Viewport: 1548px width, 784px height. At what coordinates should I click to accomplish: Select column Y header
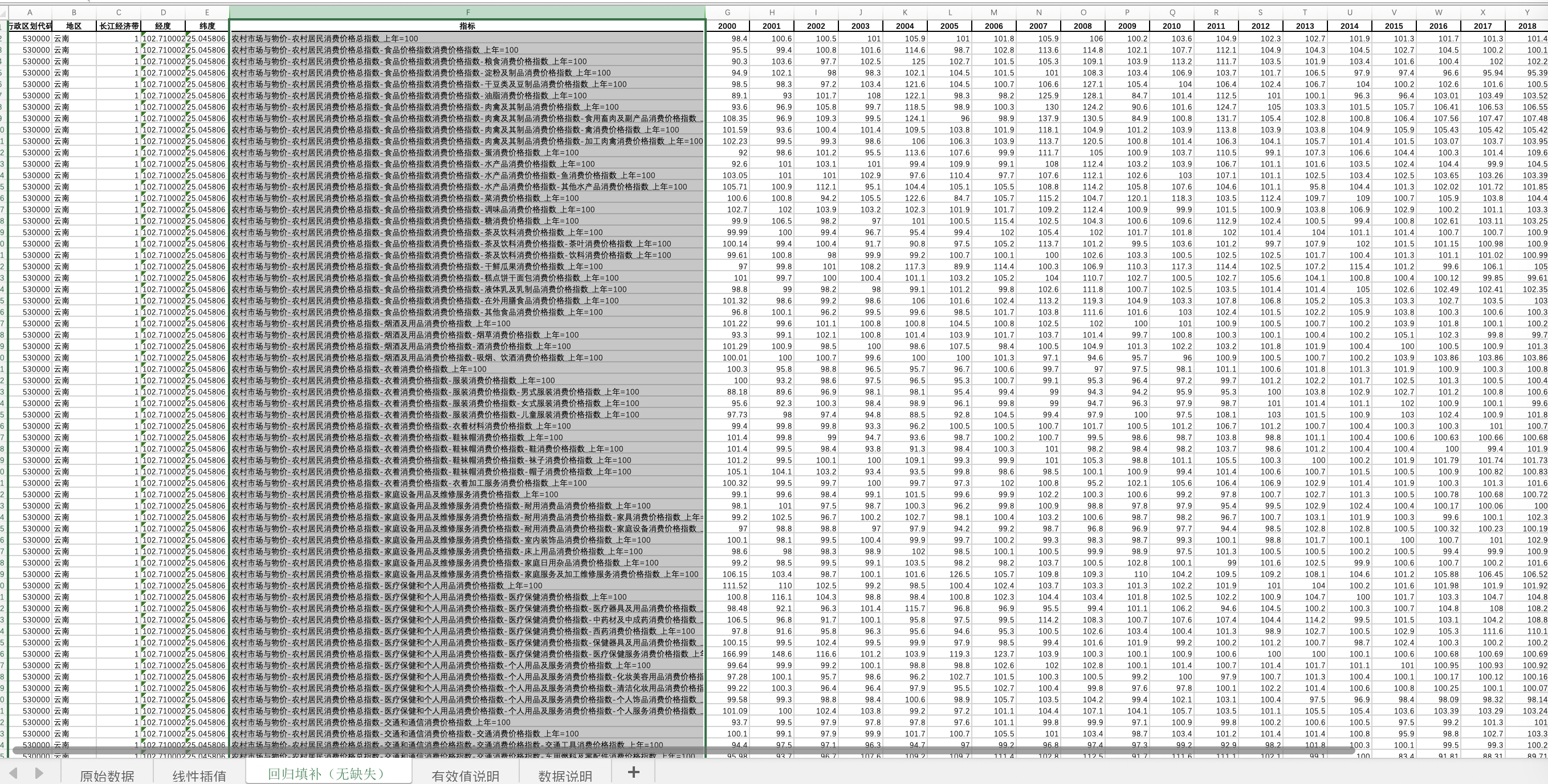tap(1526, 12)
